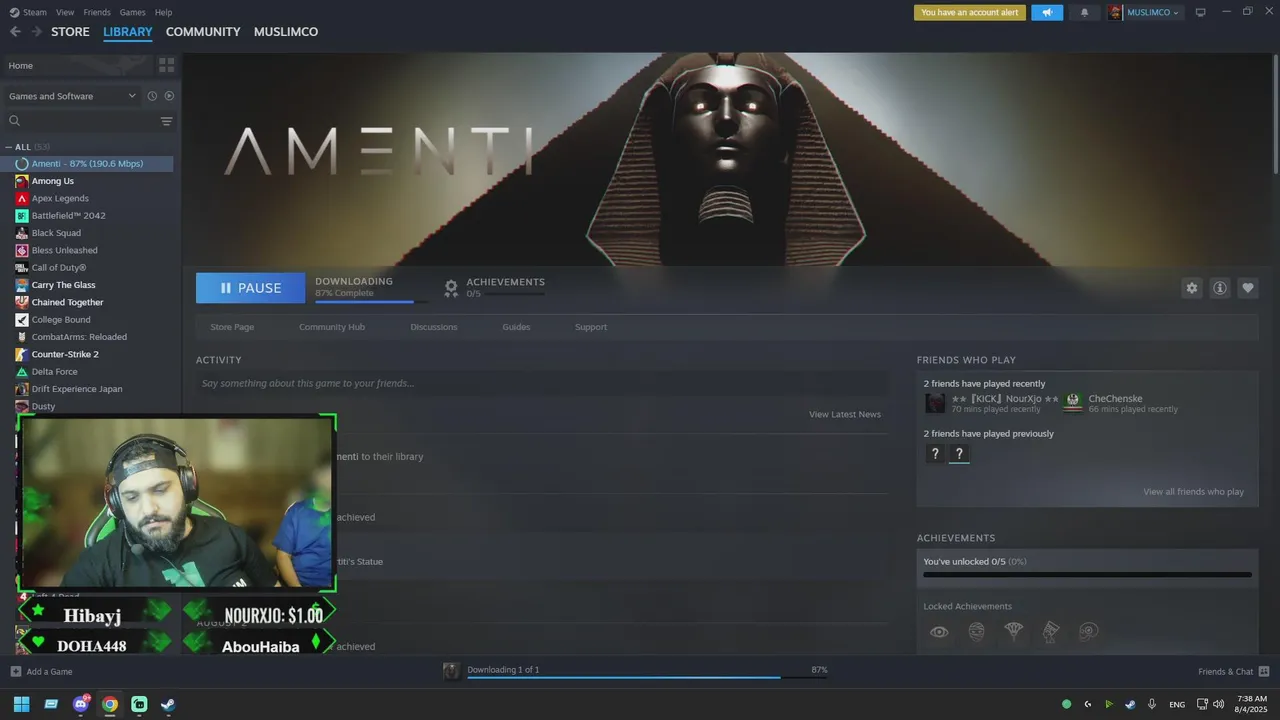
Task: Click the microphone tray icon
Action: (1152, 704)
